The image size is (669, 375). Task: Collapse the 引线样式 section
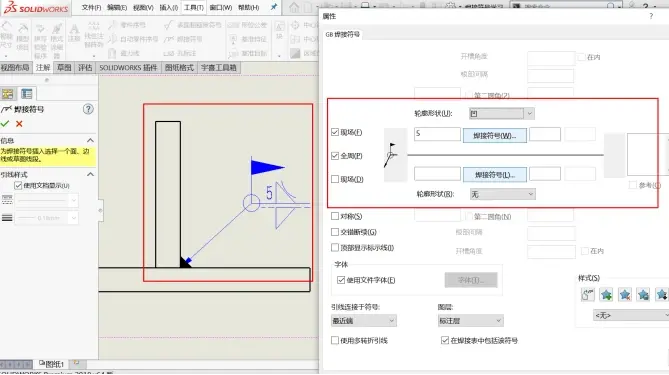click(x=90, y=174)
